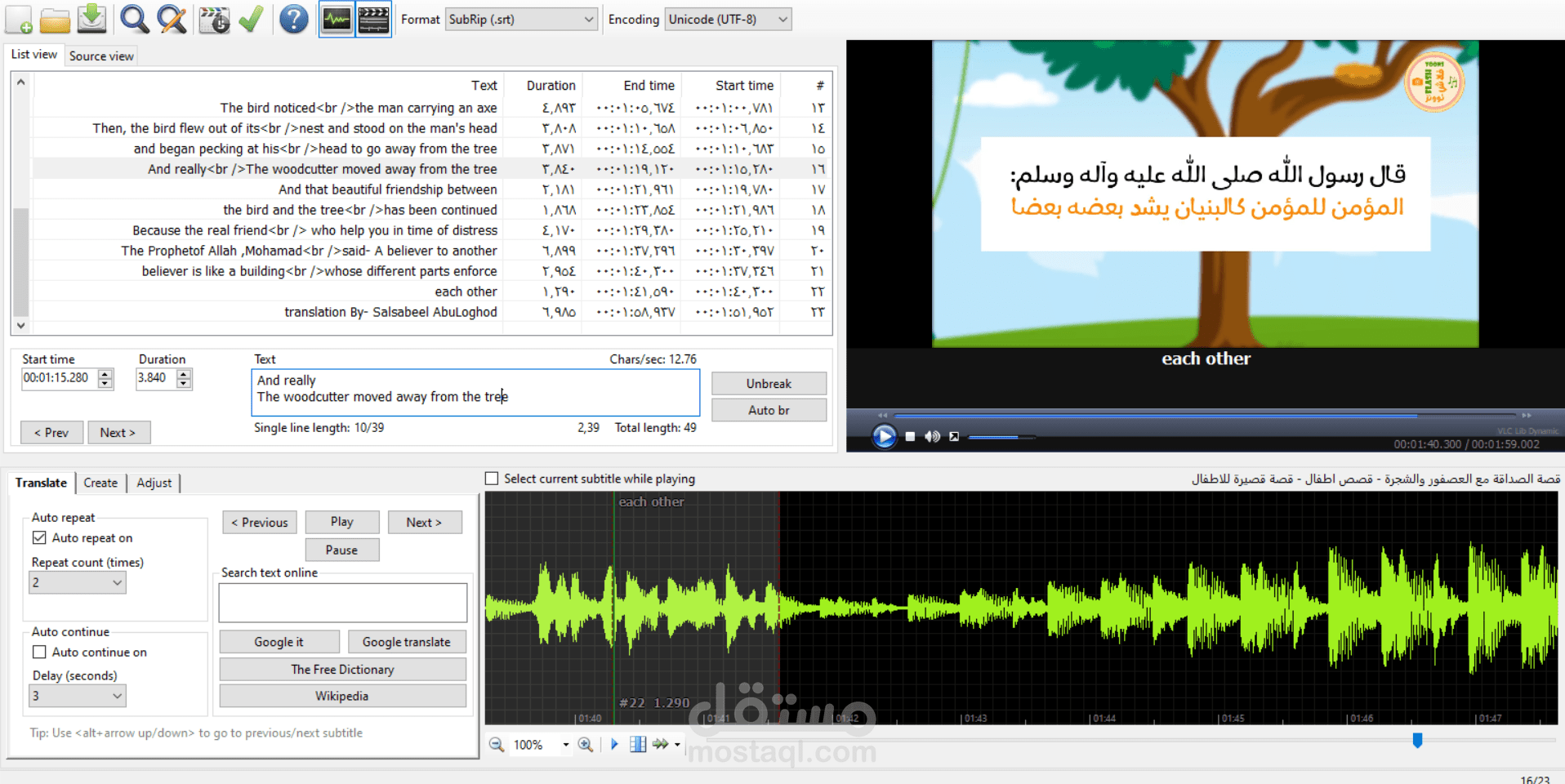Increase Start time with spinner
The width and height of the screenshot is (1565, 784).
pyautogui.click(x=105, y=374)
